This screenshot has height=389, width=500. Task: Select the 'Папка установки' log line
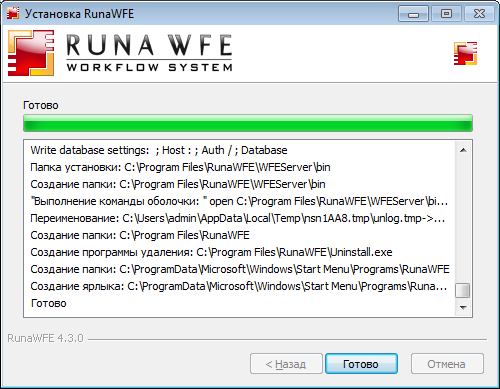tap(180, 167)
